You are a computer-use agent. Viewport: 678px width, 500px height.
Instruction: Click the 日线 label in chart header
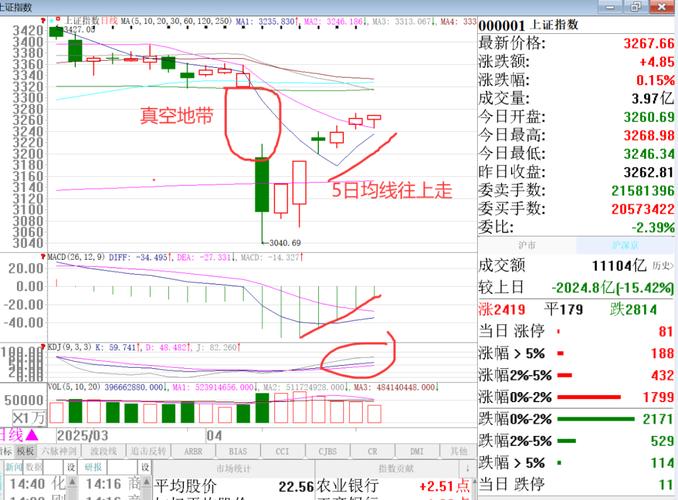tap(110, 21)
